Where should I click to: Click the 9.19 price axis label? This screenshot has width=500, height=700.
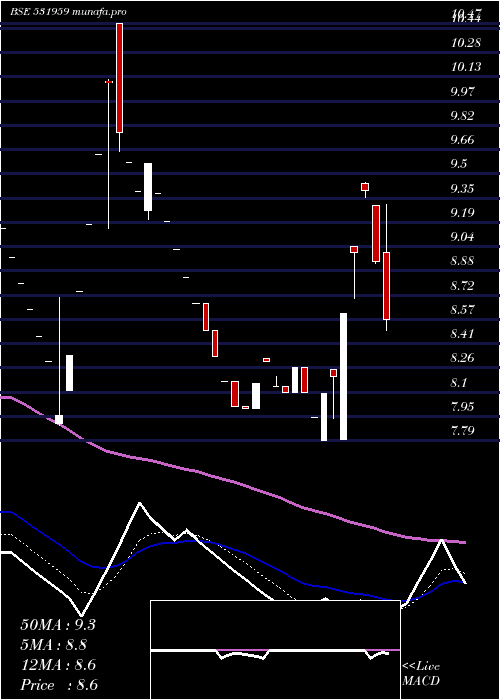(462, 212)
